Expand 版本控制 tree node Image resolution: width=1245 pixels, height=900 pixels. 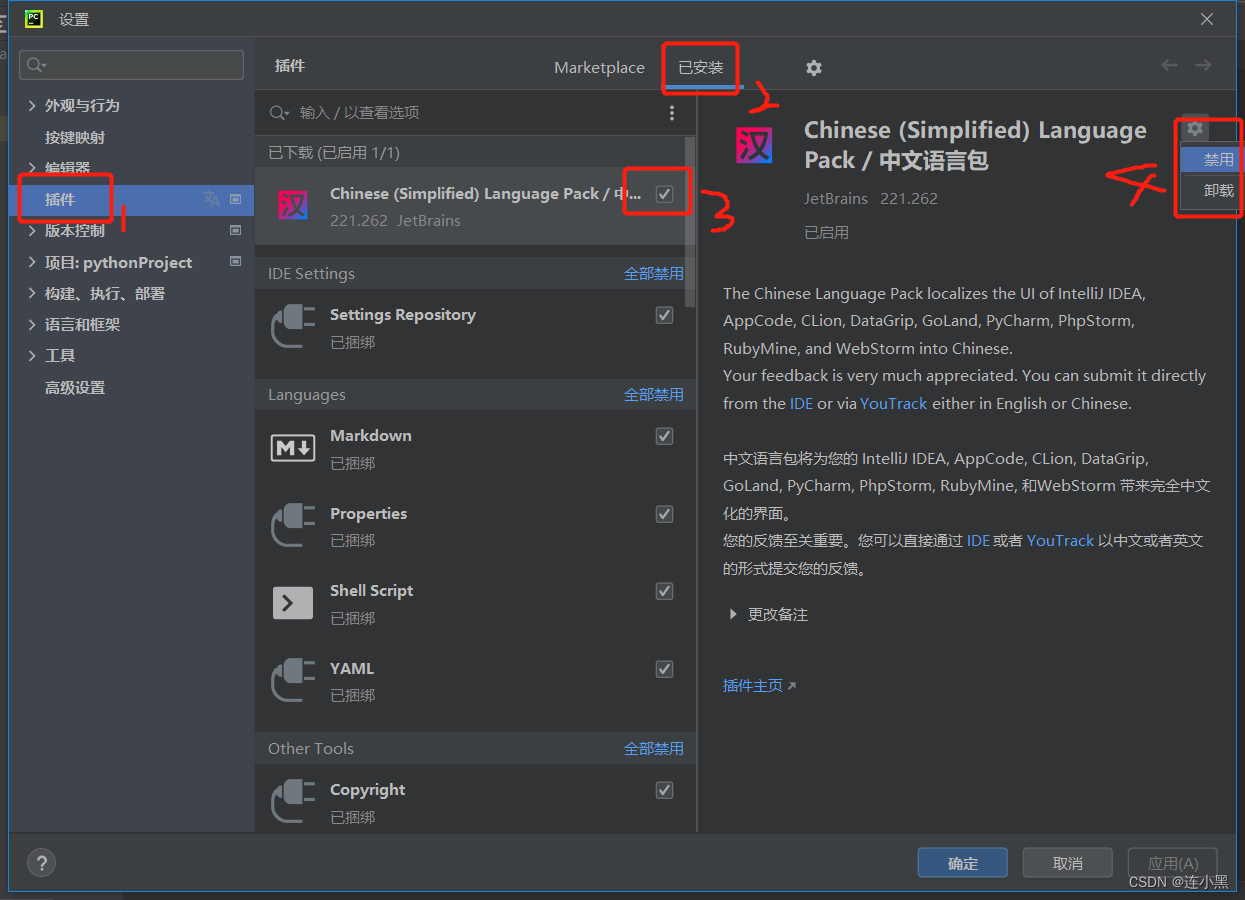tap(33, 230)
